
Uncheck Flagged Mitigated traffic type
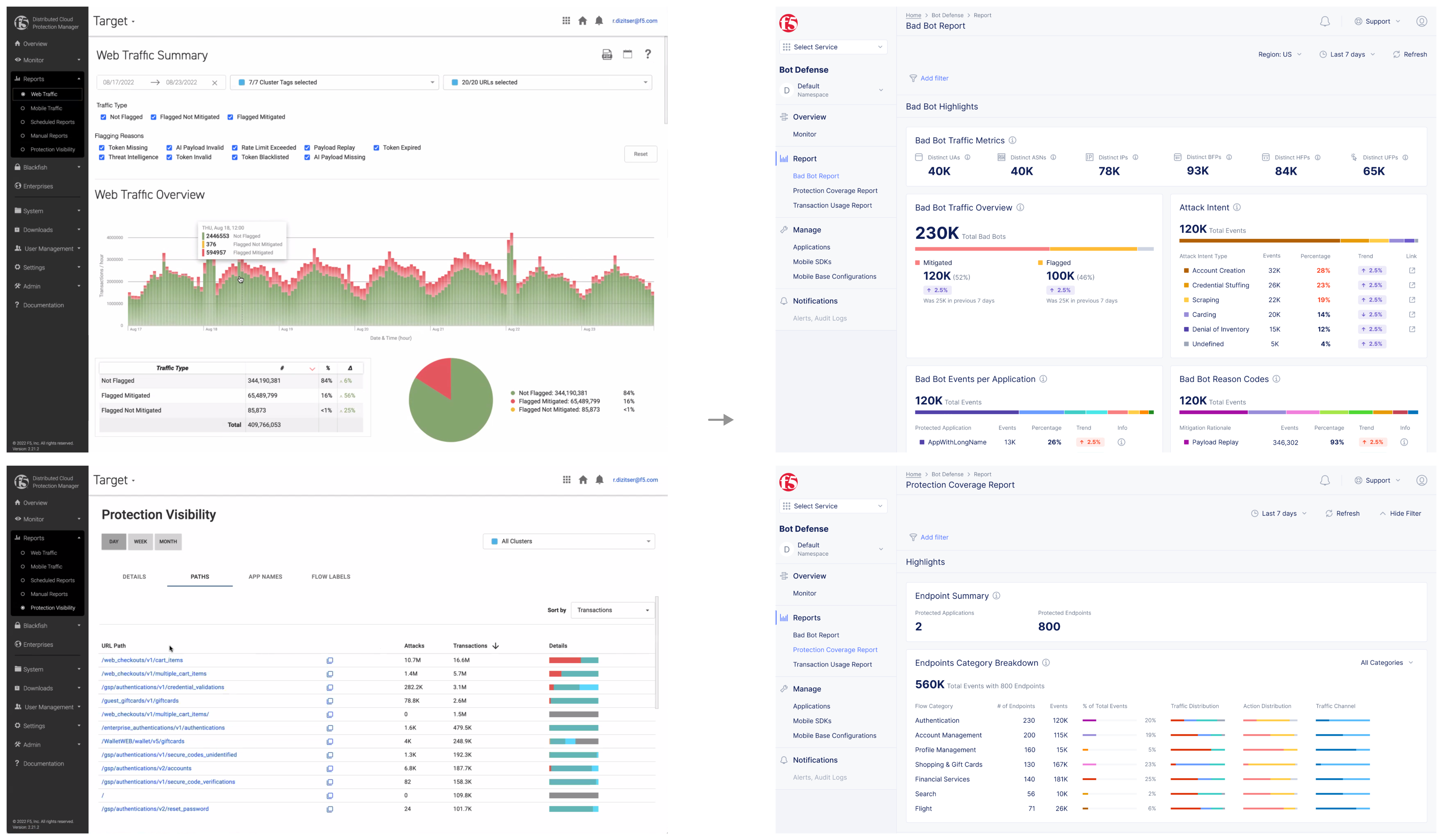pos(230,117)
